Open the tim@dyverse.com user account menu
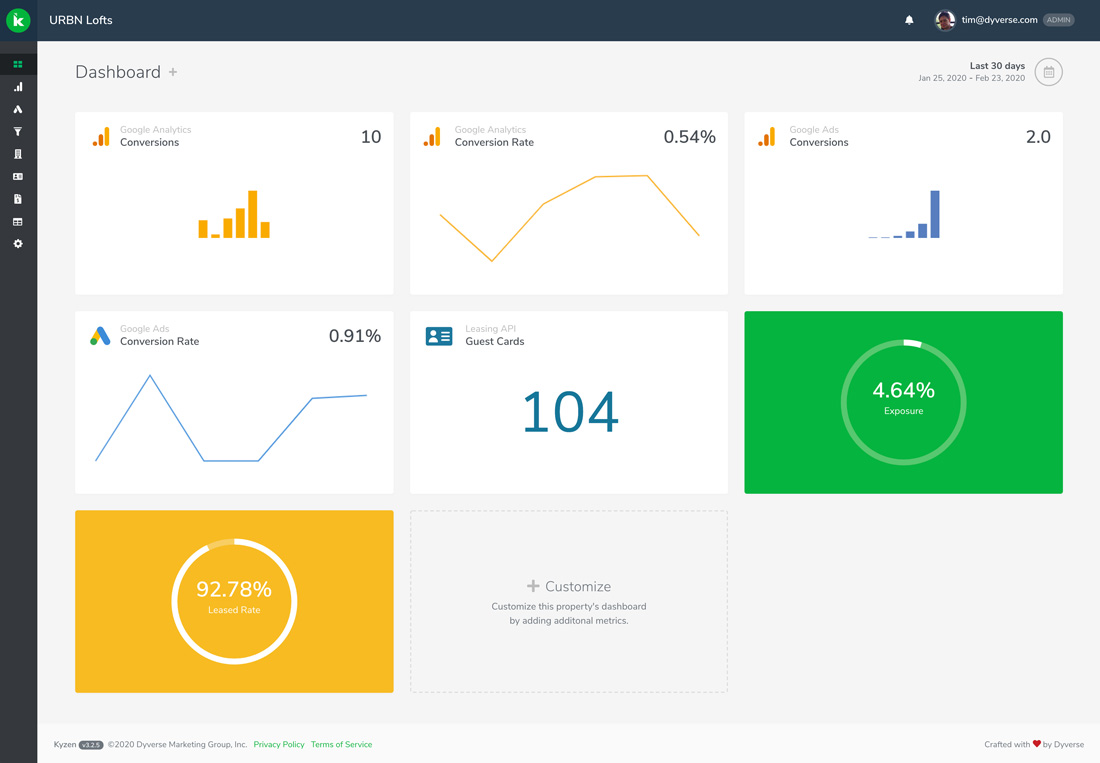The image size is (1100, 763). pyautogui.click(x=999, y=20)
